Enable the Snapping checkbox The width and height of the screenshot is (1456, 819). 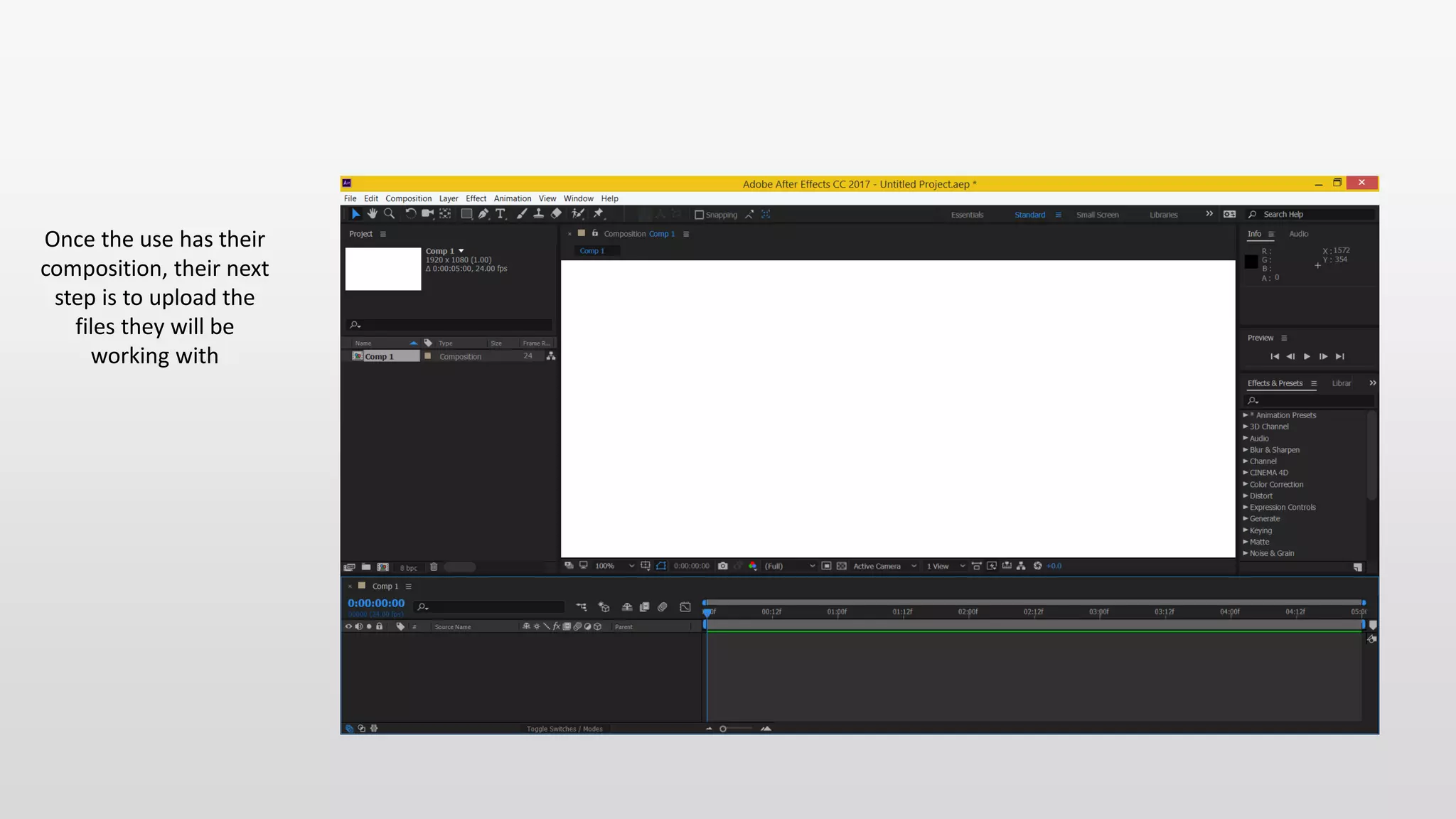coord(699,215)
